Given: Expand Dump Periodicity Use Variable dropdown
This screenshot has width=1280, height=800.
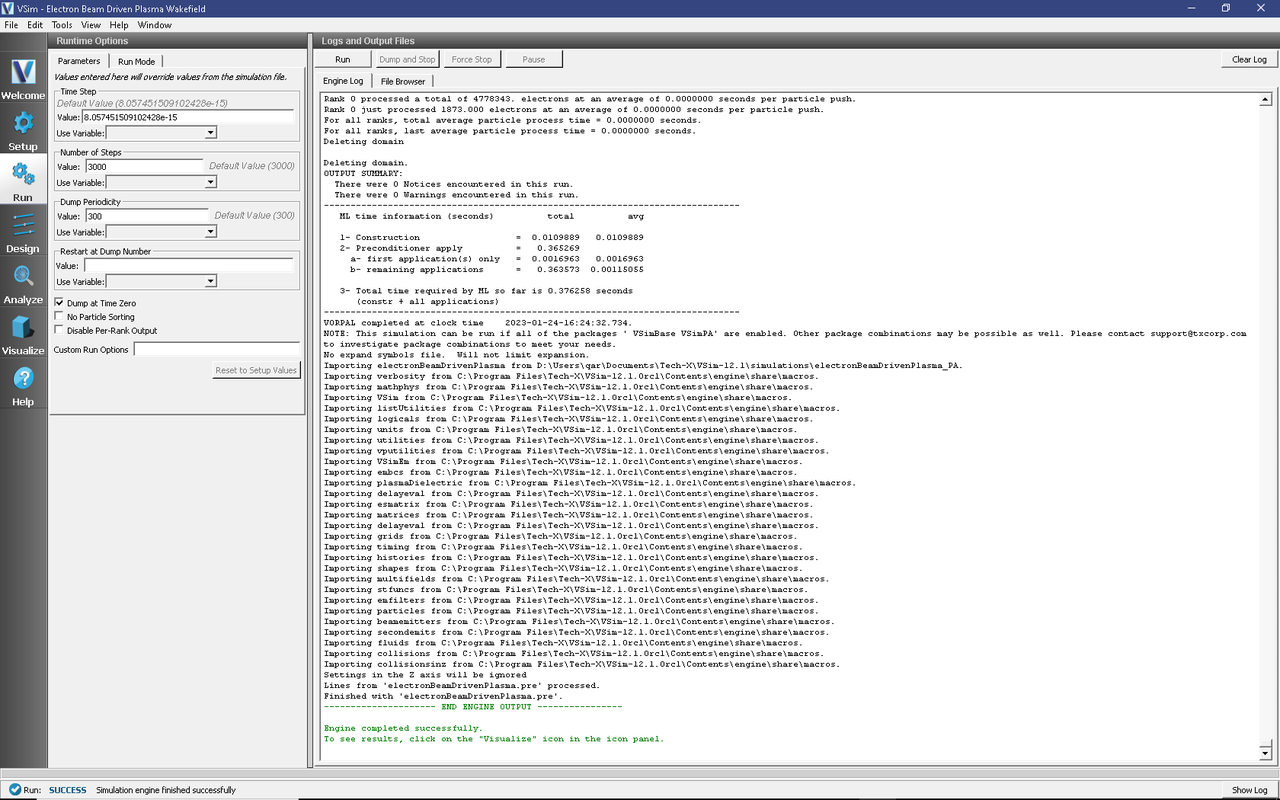Looking at the screenshot, I should [161, 231].
